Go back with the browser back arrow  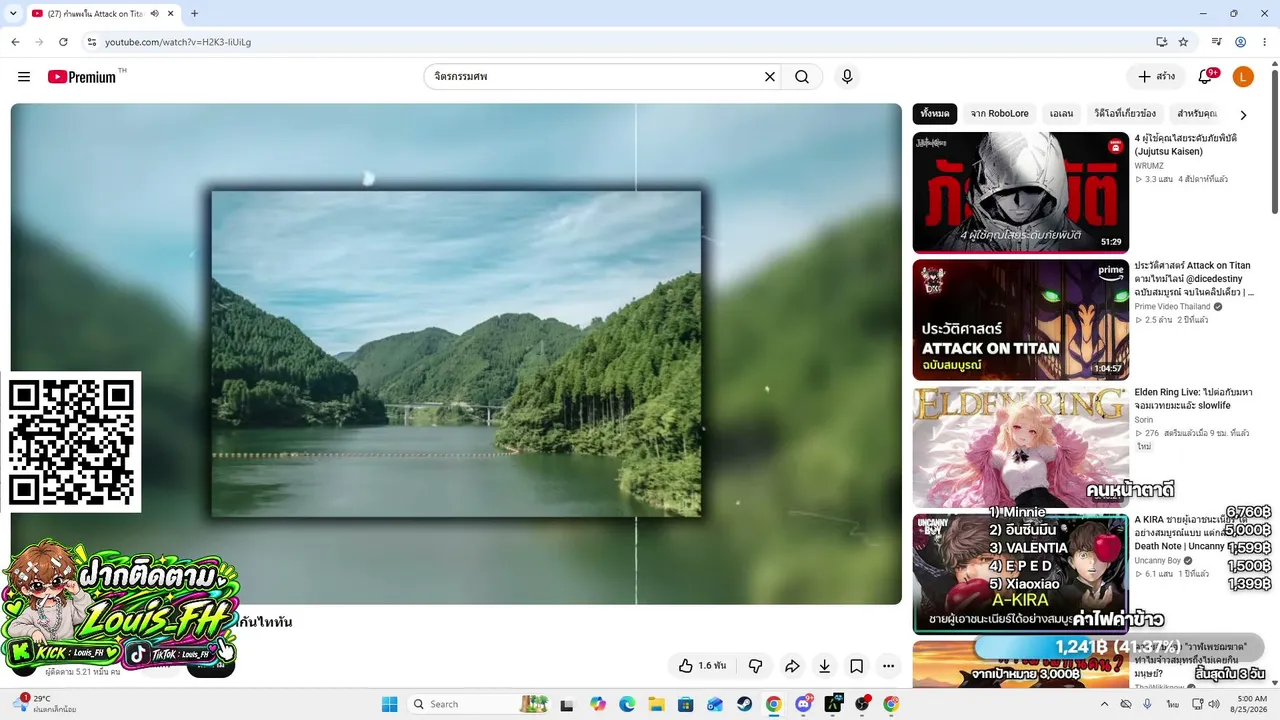15,42
